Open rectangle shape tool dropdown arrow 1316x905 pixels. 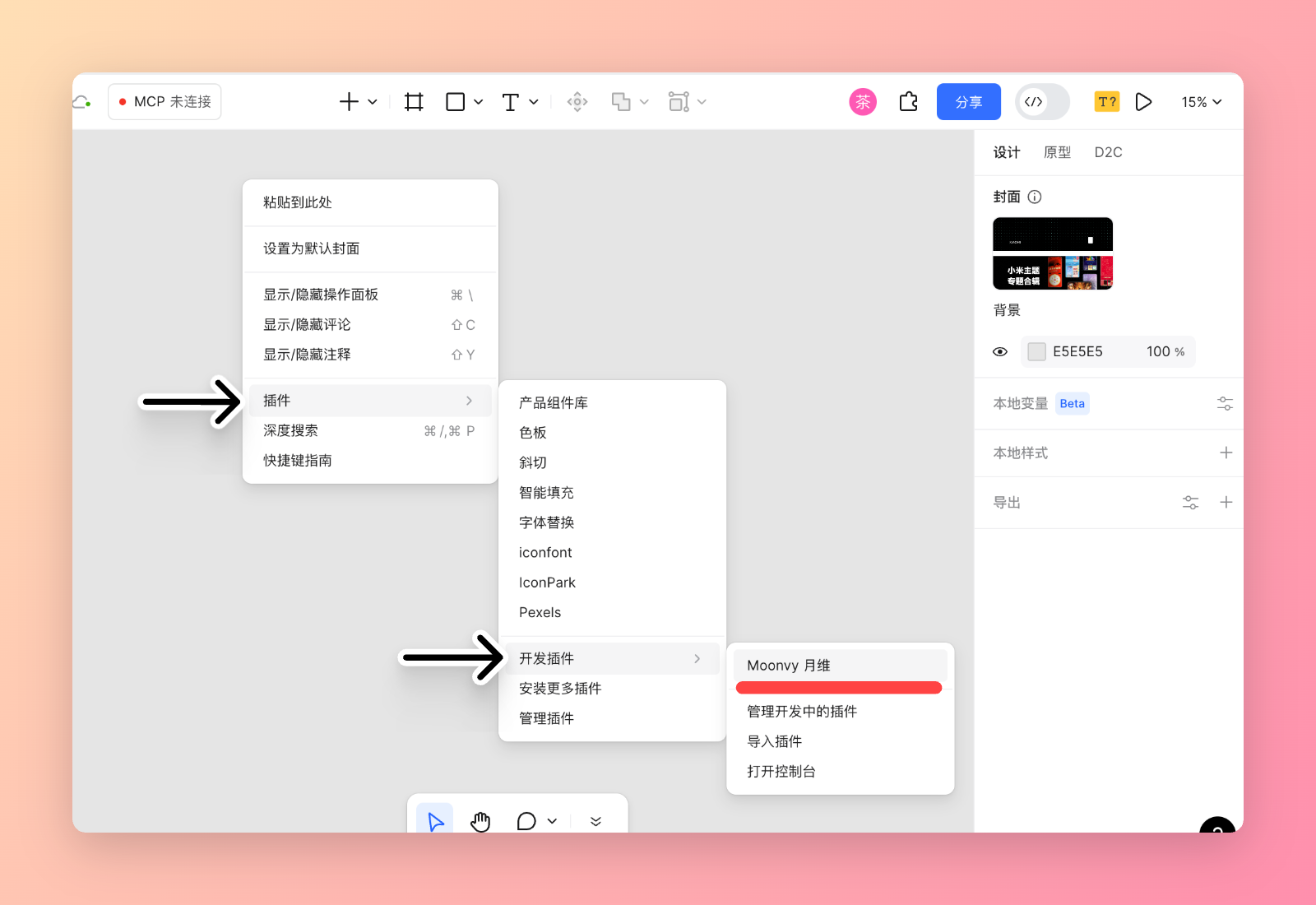point(479,102)
